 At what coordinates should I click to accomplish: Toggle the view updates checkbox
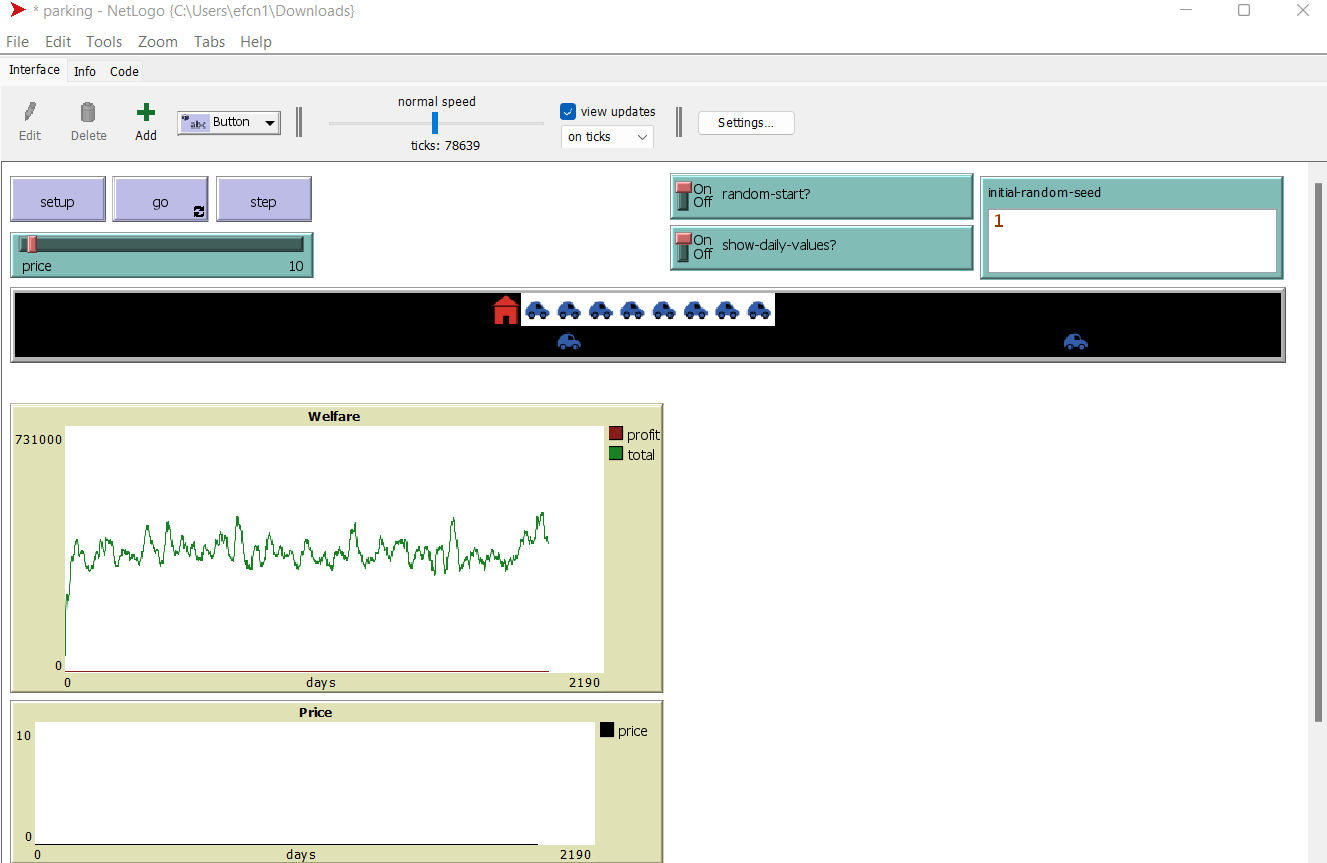tap(568, 112)
